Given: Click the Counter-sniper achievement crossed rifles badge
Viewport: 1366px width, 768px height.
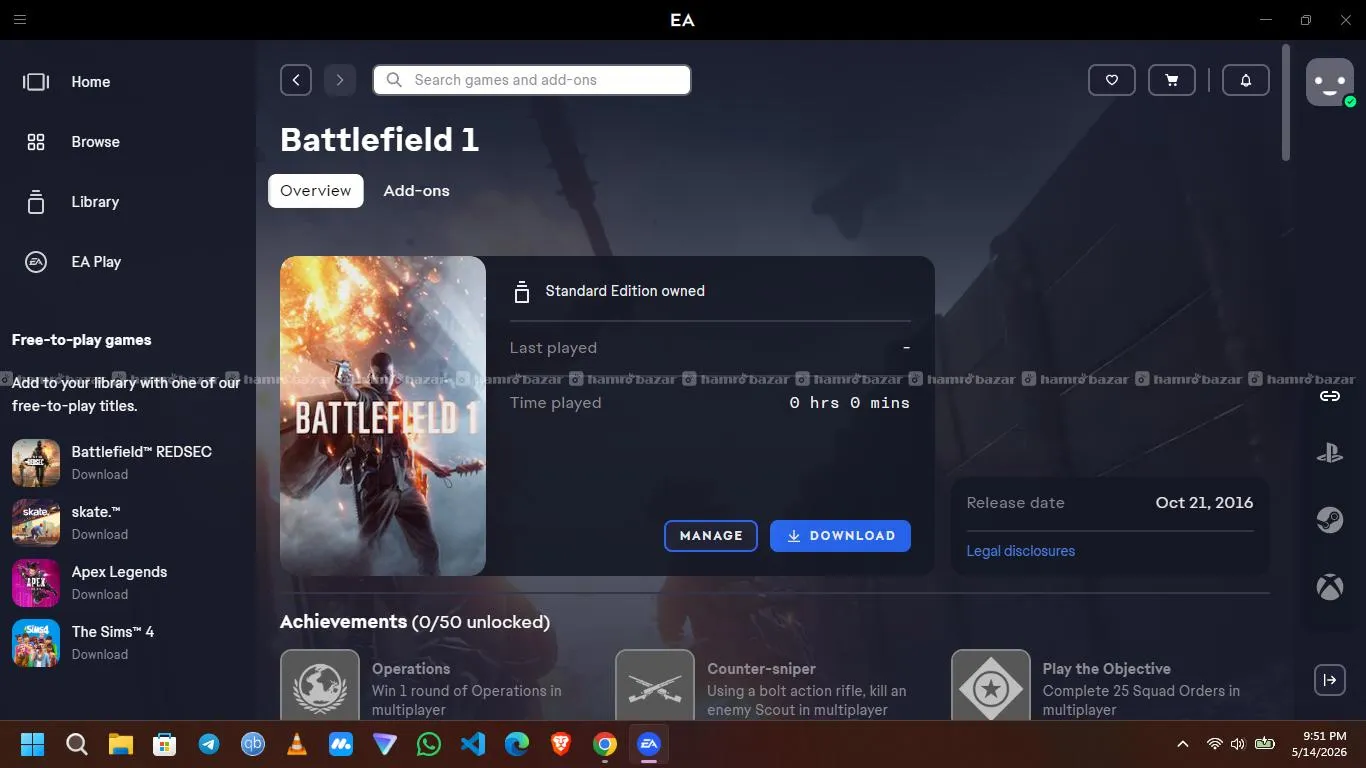Looking at the screenshot, I should [655, 685].
